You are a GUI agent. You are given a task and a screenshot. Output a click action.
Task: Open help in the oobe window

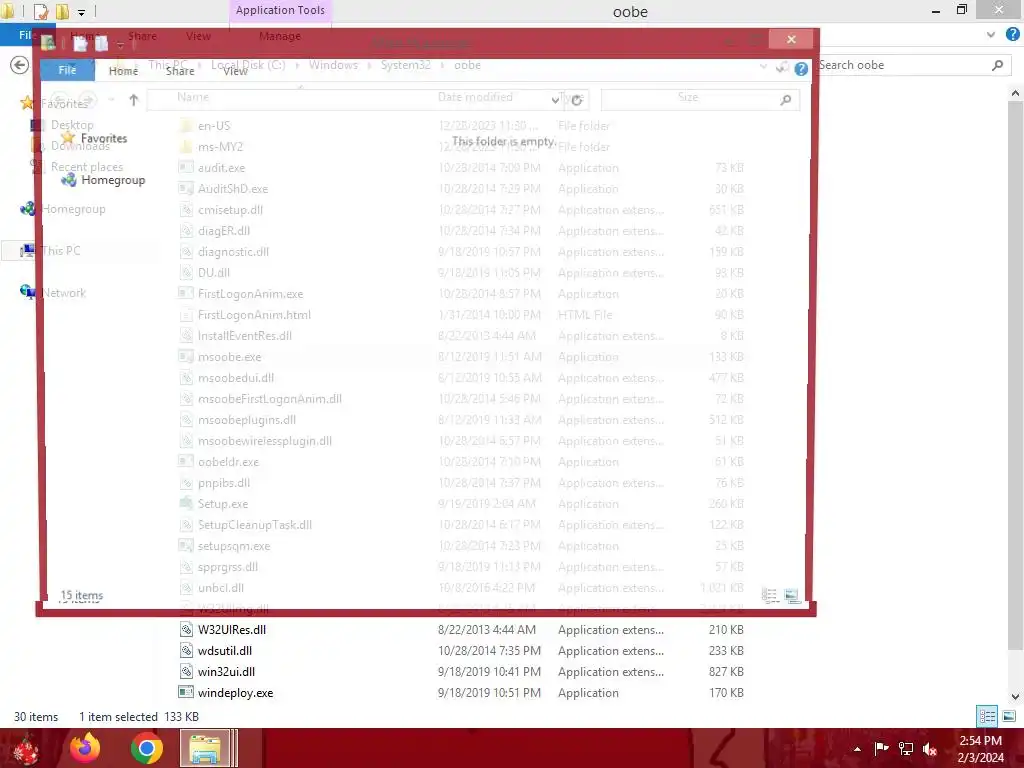click(1013, 35)
